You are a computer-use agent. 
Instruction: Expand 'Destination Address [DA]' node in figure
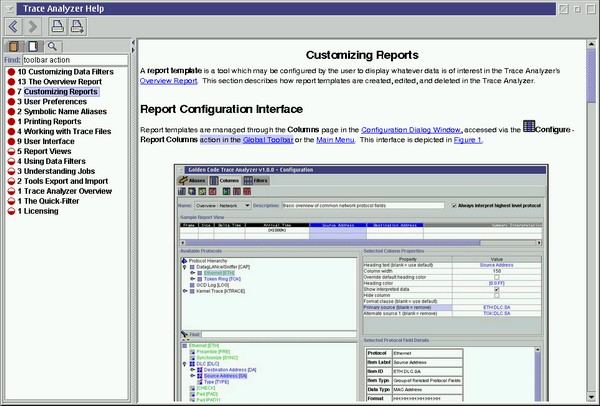192,370
